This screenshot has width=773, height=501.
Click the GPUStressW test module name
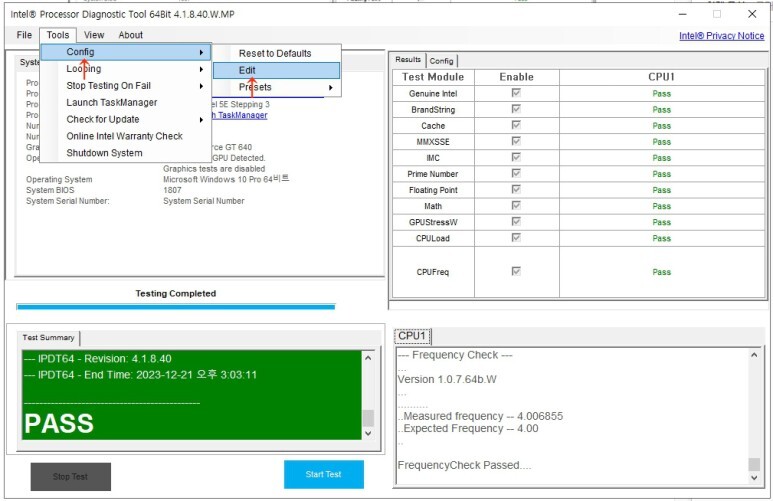click(x=433, y=222)
